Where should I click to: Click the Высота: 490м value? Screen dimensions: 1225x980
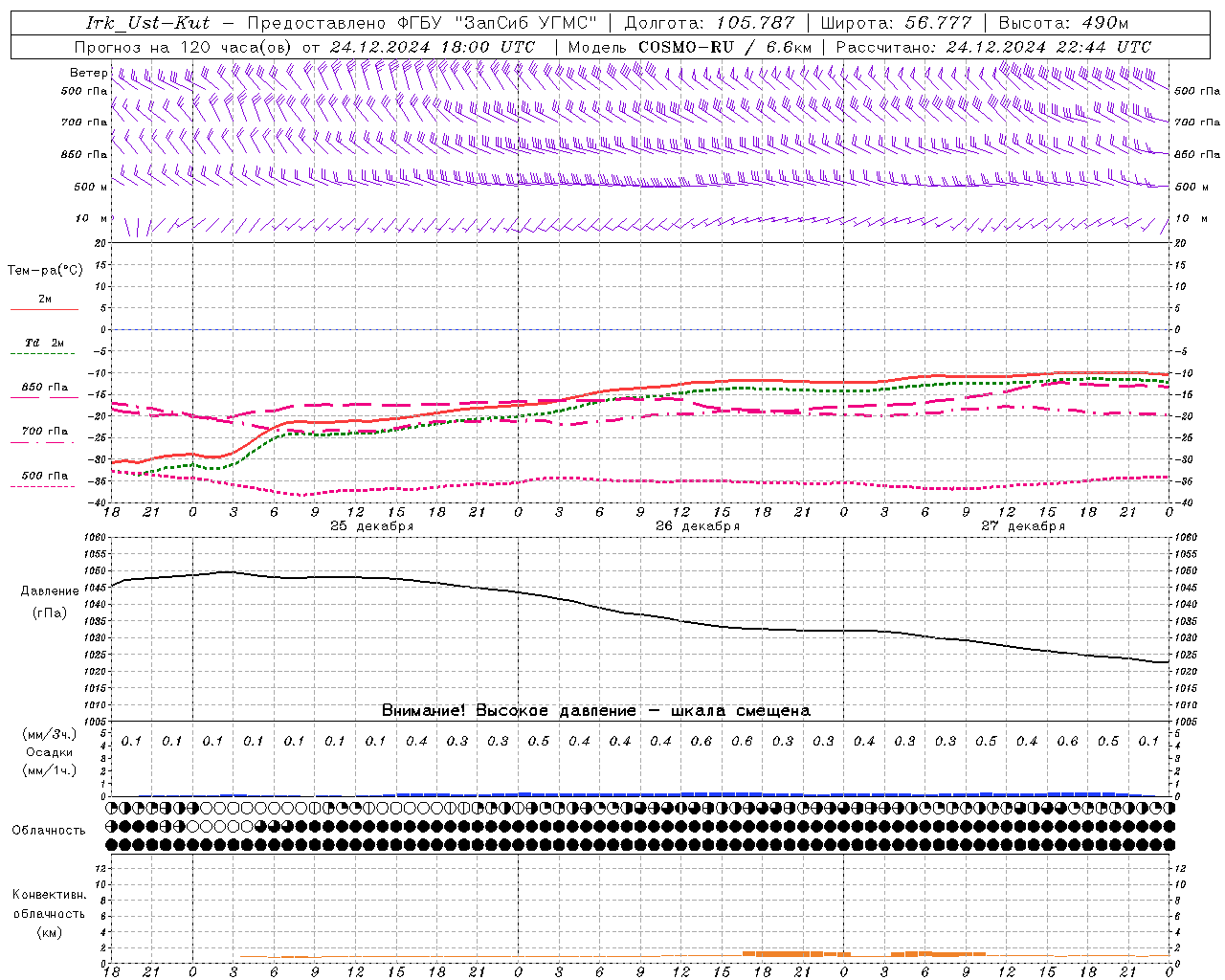coord(1063,23)
